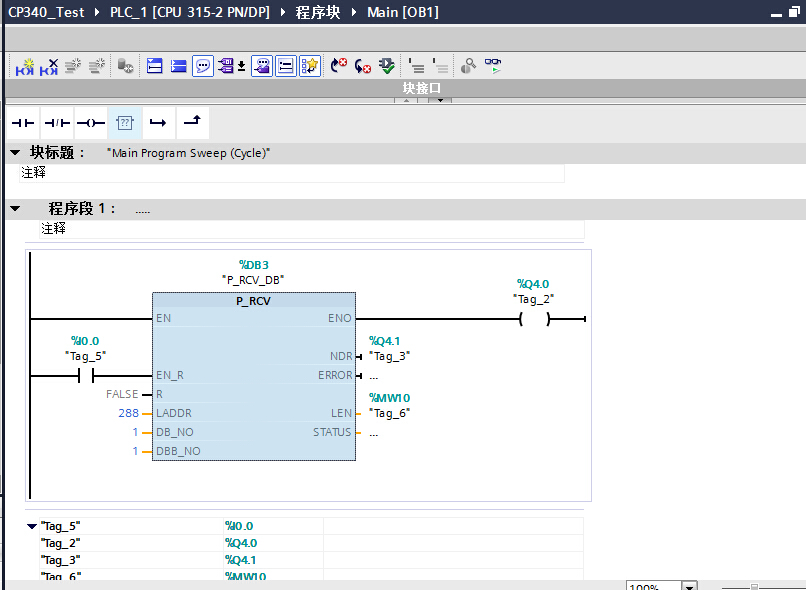Click the 块接口 block interface bar

(x=422, y=88)
